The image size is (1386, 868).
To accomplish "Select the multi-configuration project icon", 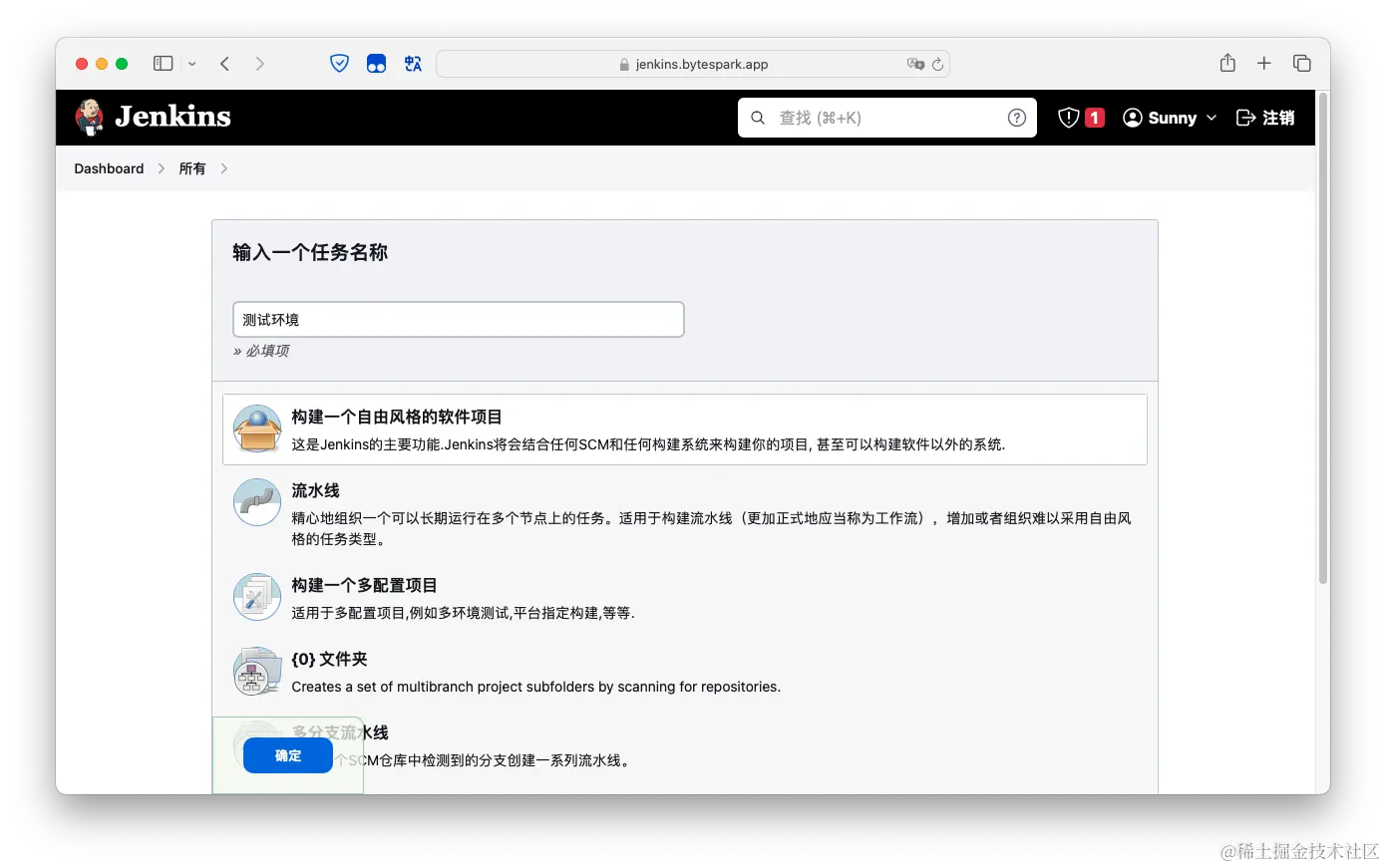I will point(256,596).
